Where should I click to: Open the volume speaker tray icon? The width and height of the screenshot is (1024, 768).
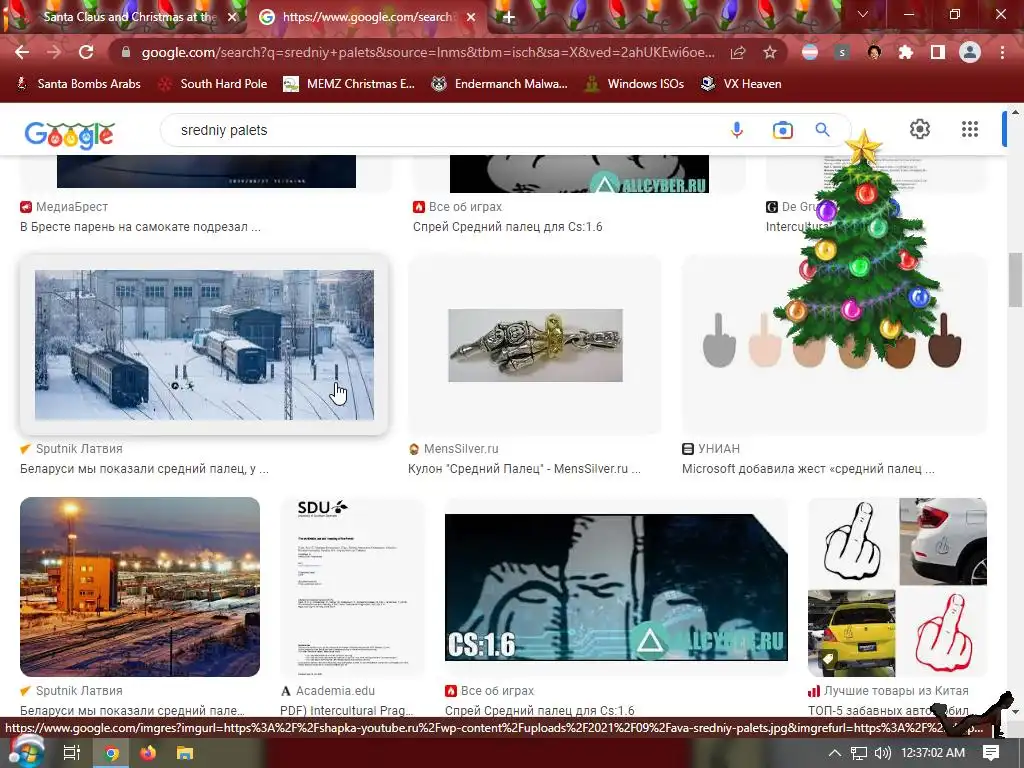tap(882, 753)
